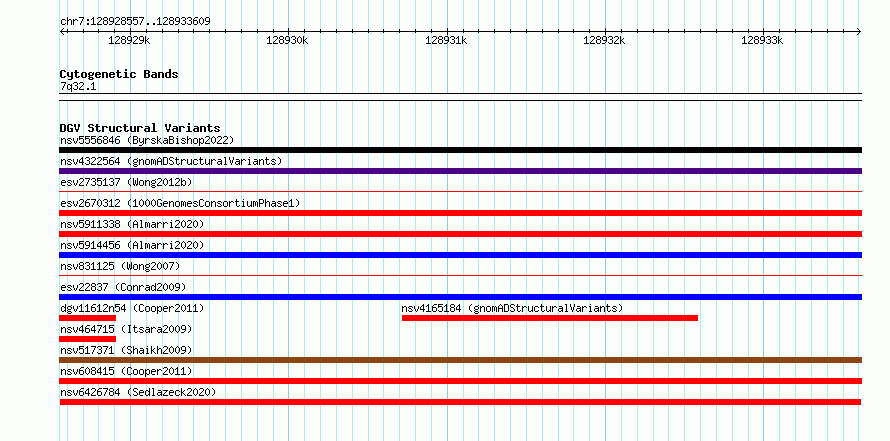Click the thin red esv2735137 line

click(460, 192)
